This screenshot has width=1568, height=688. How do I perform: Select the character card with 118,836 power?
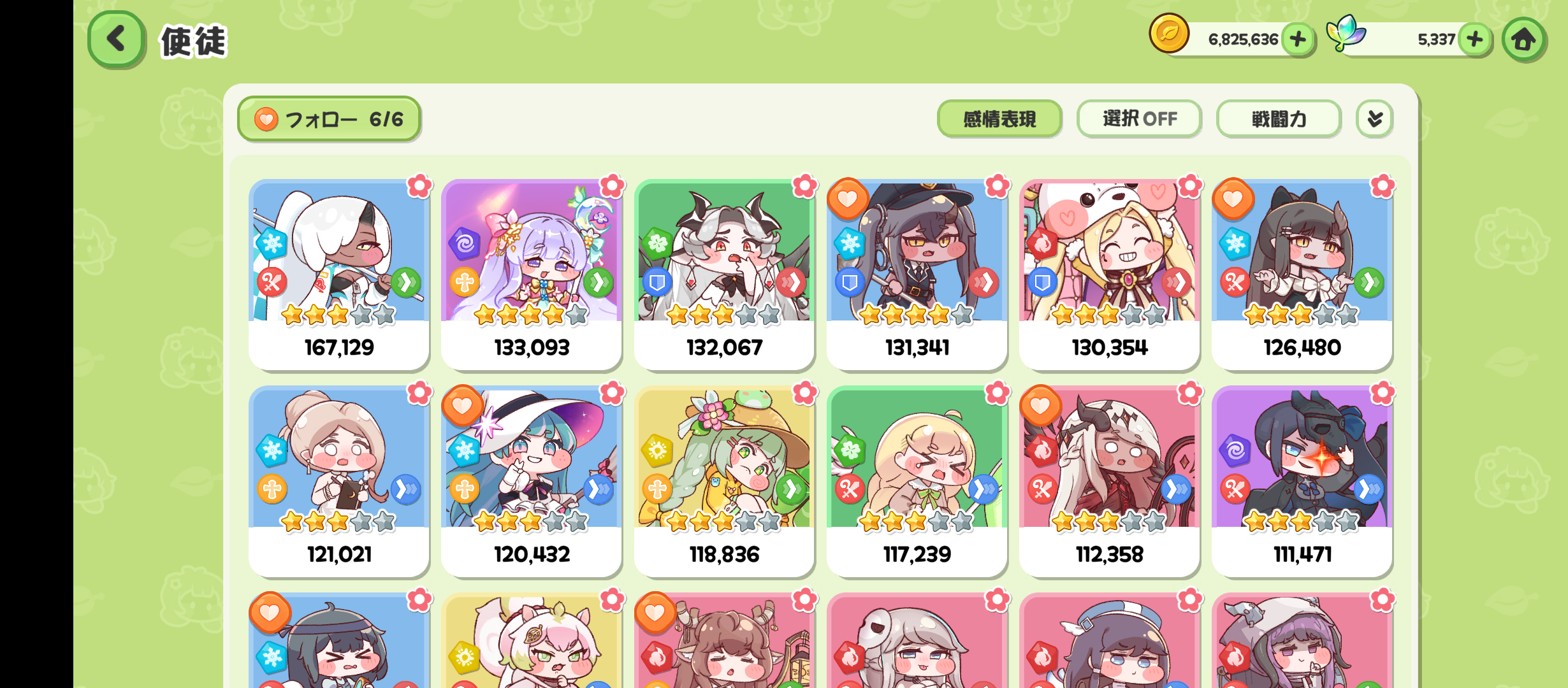pos(724,482)
